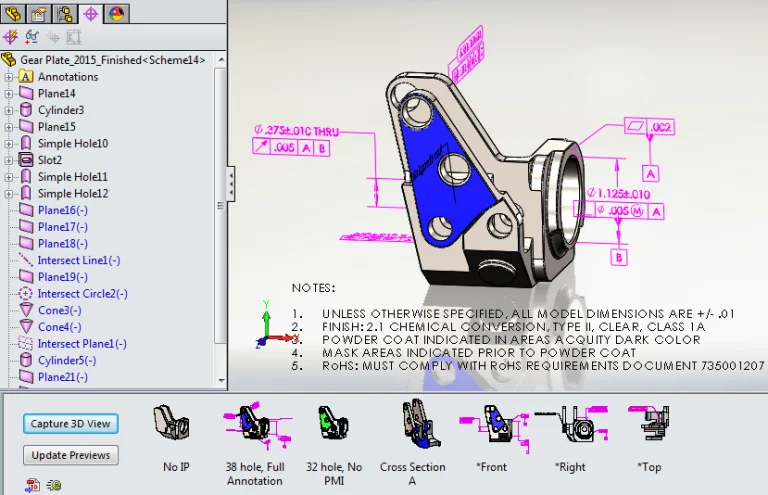Open the FeatureManager design tree tab
This screenshot has width=768, height=495.
click(x=13, y=14)
